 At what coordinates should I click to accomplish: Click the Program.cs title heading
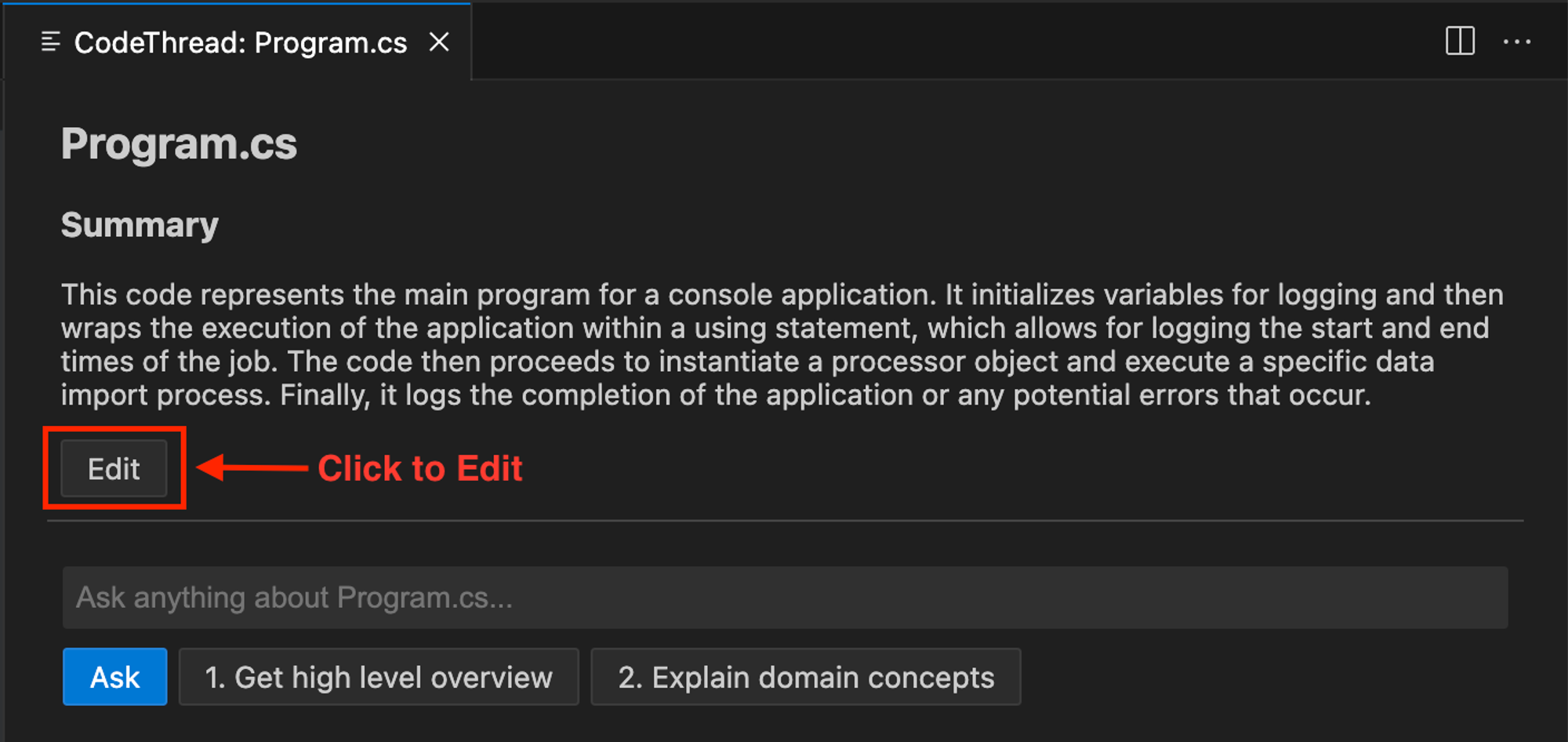tap(180, 144)
